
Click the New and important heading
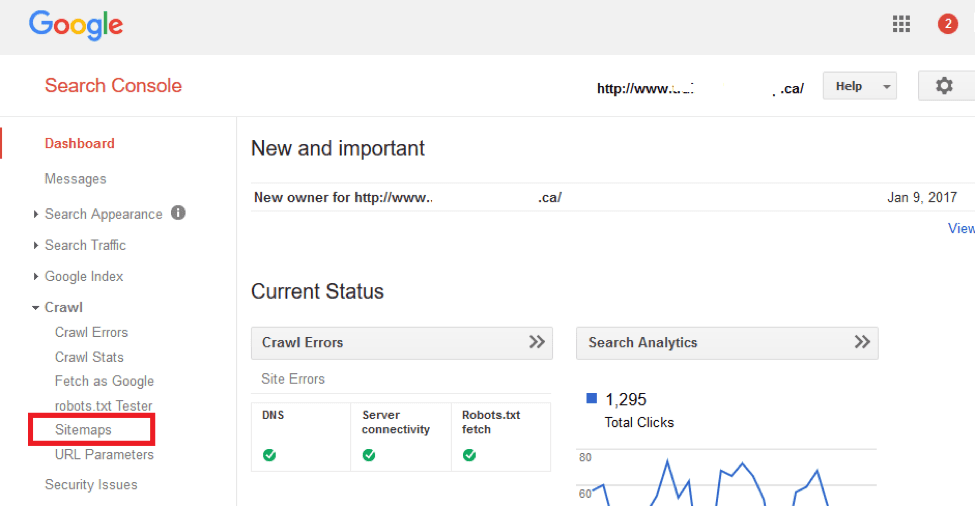point(338,149)
